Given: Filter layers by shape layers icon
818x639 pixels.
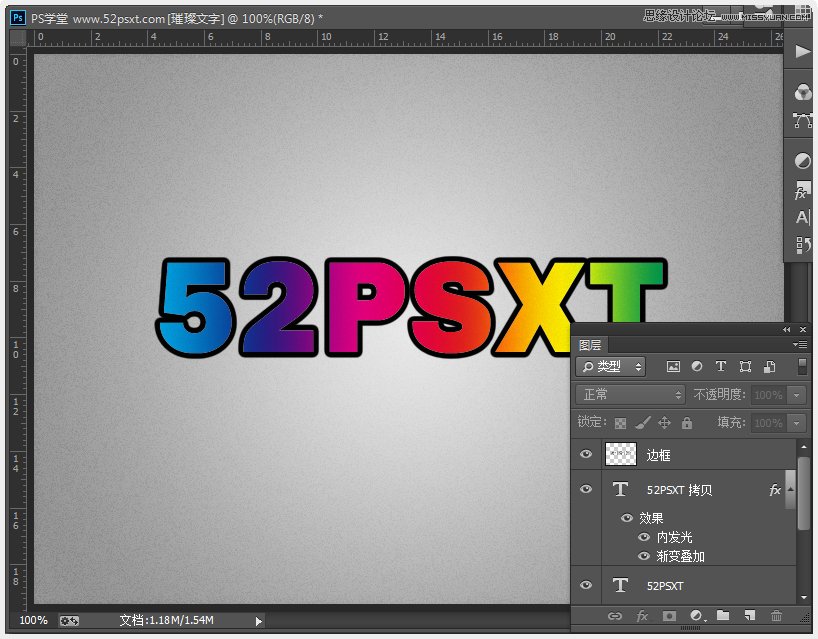Looking at the screenshot, I should point(745,367).
